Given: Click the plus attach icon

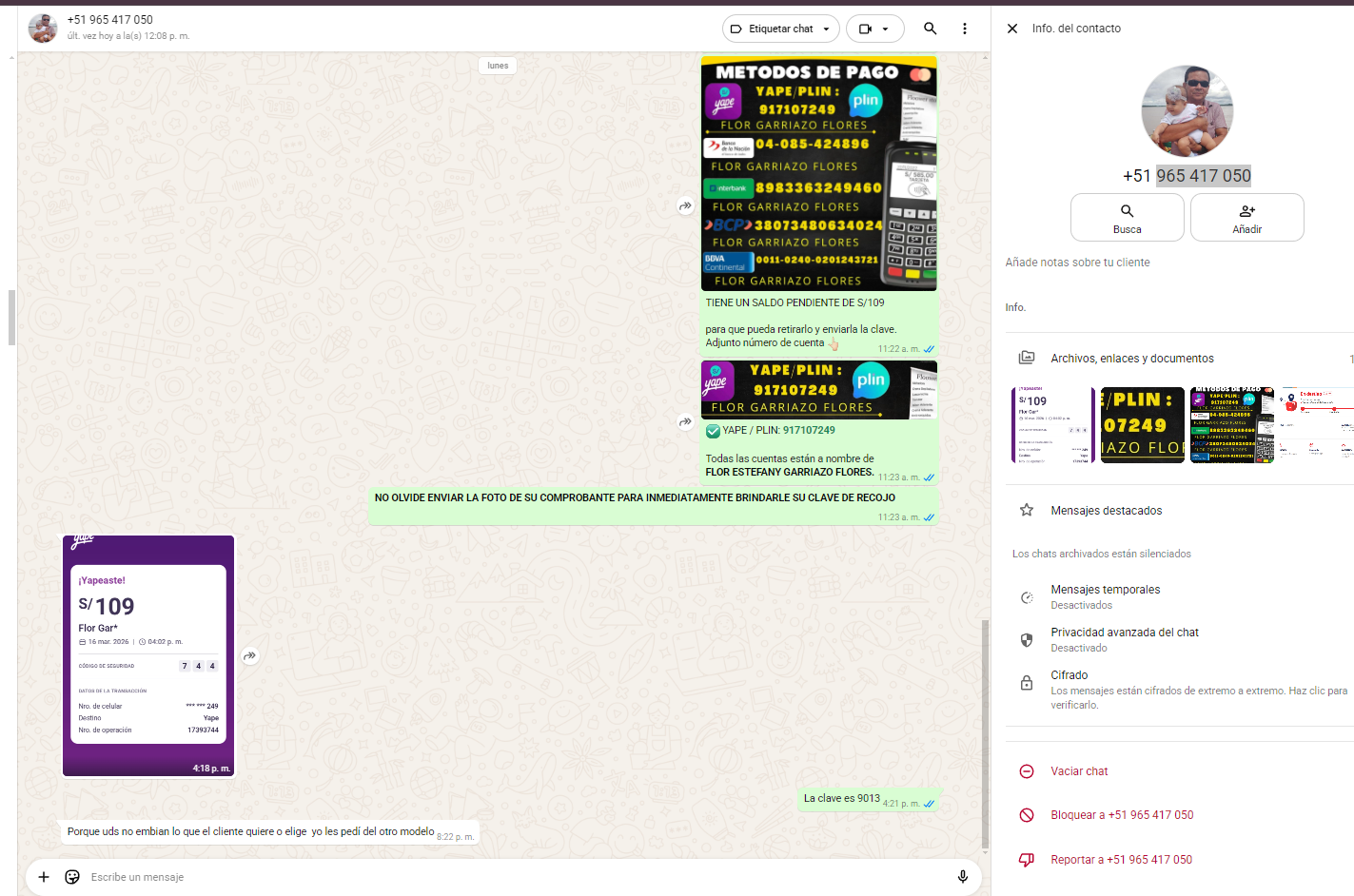Looking at the screenshot, I should pyautogui.click(x=44, y=876).
